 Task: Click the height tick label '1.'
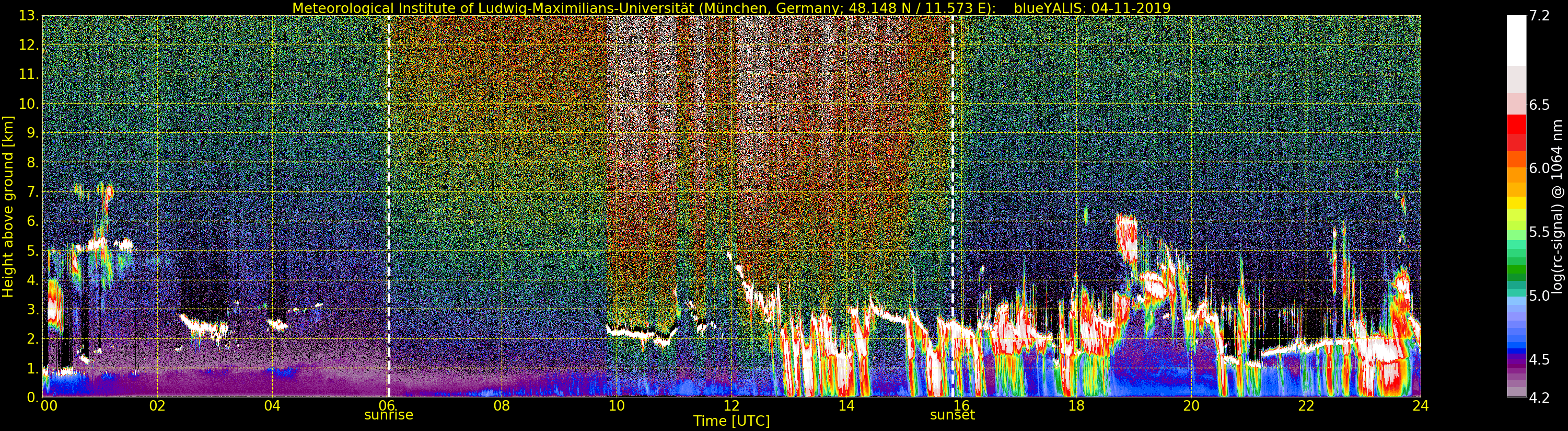click(32, 369)
